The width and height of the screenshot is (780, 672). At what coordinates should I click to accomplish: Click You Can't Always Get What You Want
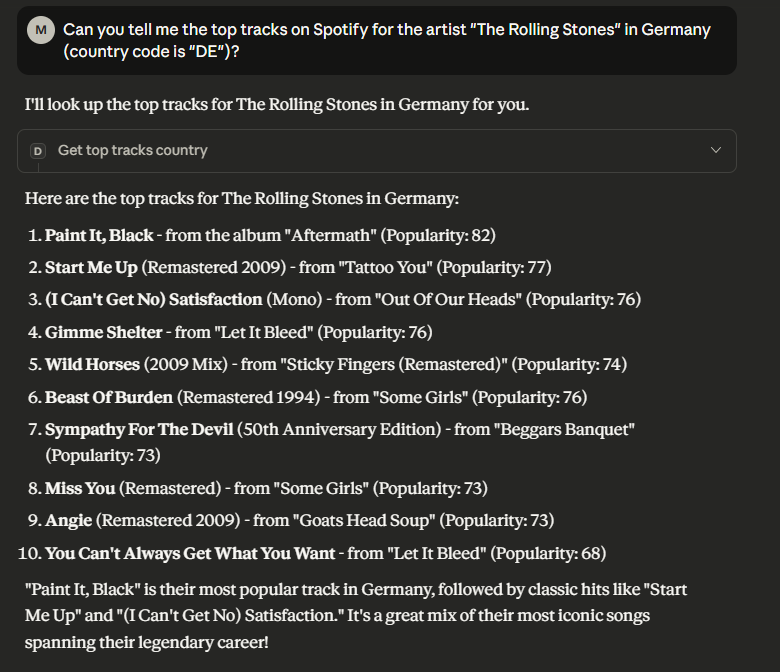click(191, 553)
